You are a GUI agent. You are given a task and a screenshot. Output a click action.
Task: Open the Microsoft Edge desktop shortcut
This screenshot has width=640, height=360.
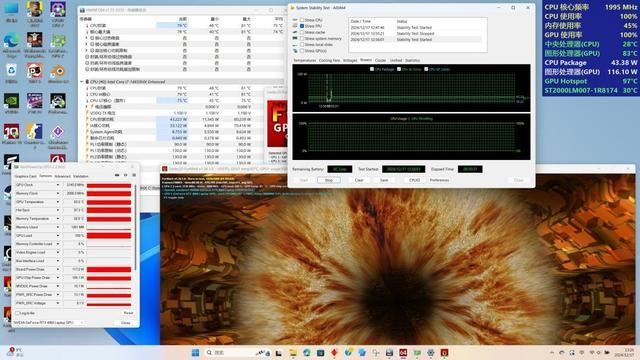click(x=11, y=45)
